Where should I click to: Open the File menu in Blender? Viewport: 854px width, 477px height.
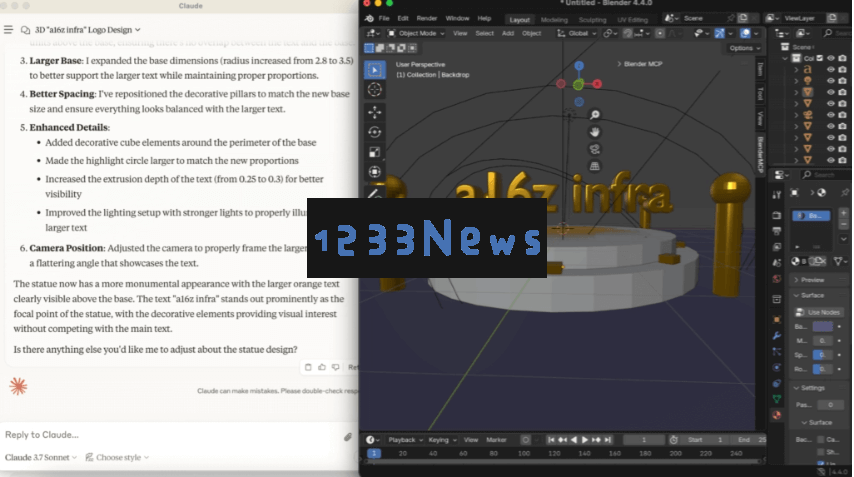[x=384, y=18]
